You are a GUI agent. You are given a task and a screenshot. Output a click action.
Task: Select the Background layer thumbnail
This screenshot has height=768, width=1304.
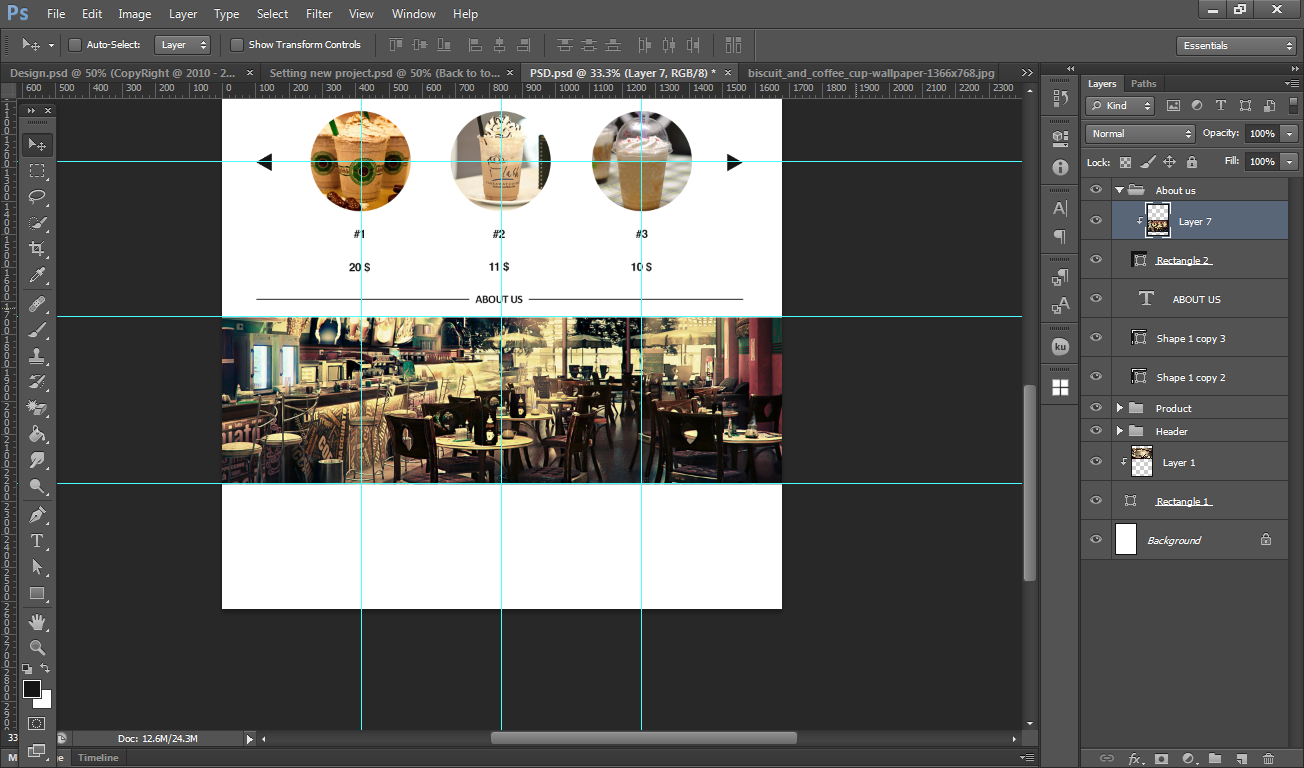(x=1126, y=540)
